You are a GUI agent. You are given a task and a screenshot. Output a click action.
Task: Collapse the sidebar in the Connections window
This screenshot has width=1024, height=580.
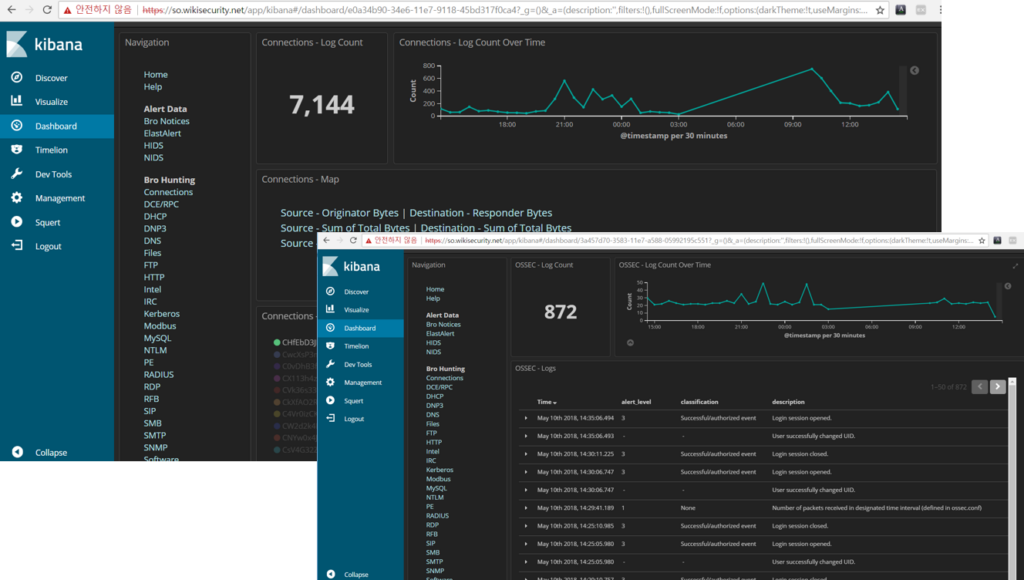point(50,452)
